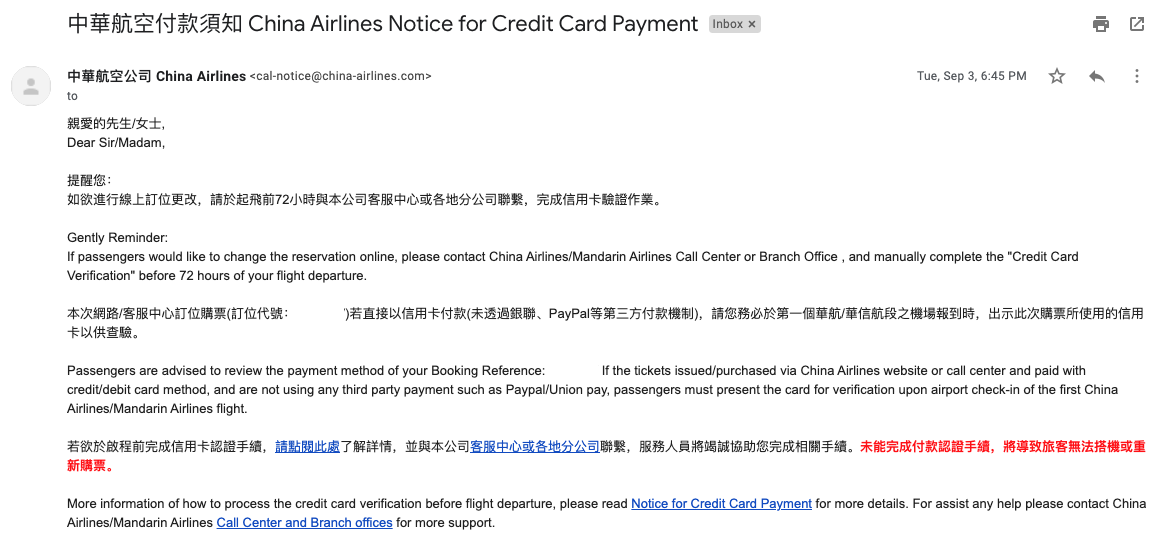Star this message from China Airlines
Image resolution: width=1164 pixels, height=542 pixels.
click(1056, 76)
